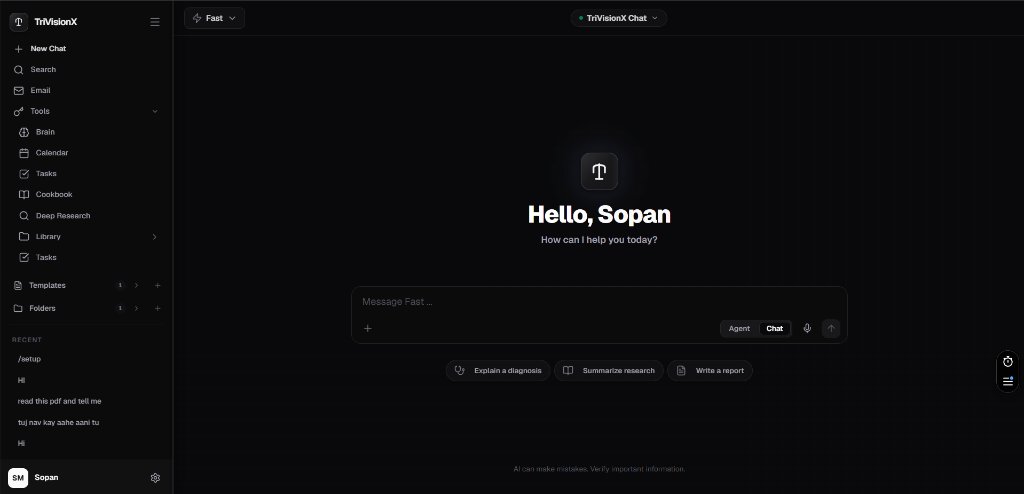Image resolution: width=1024 pixels, height=494 pixels.
Task: Expand the Library chevron arrow
Action: (155, 237)
